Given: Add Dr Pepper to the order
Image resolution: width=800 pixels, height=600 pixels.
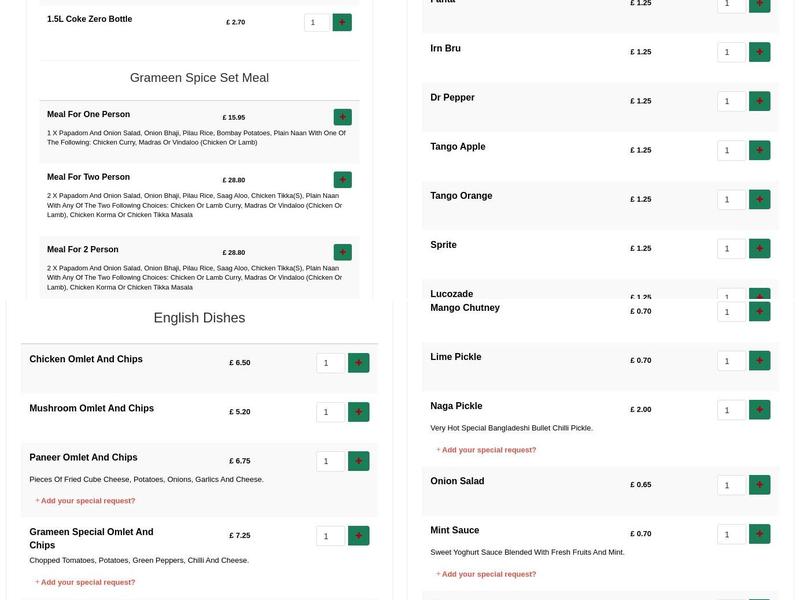Looking at the screenshot, I should point(760,100).
